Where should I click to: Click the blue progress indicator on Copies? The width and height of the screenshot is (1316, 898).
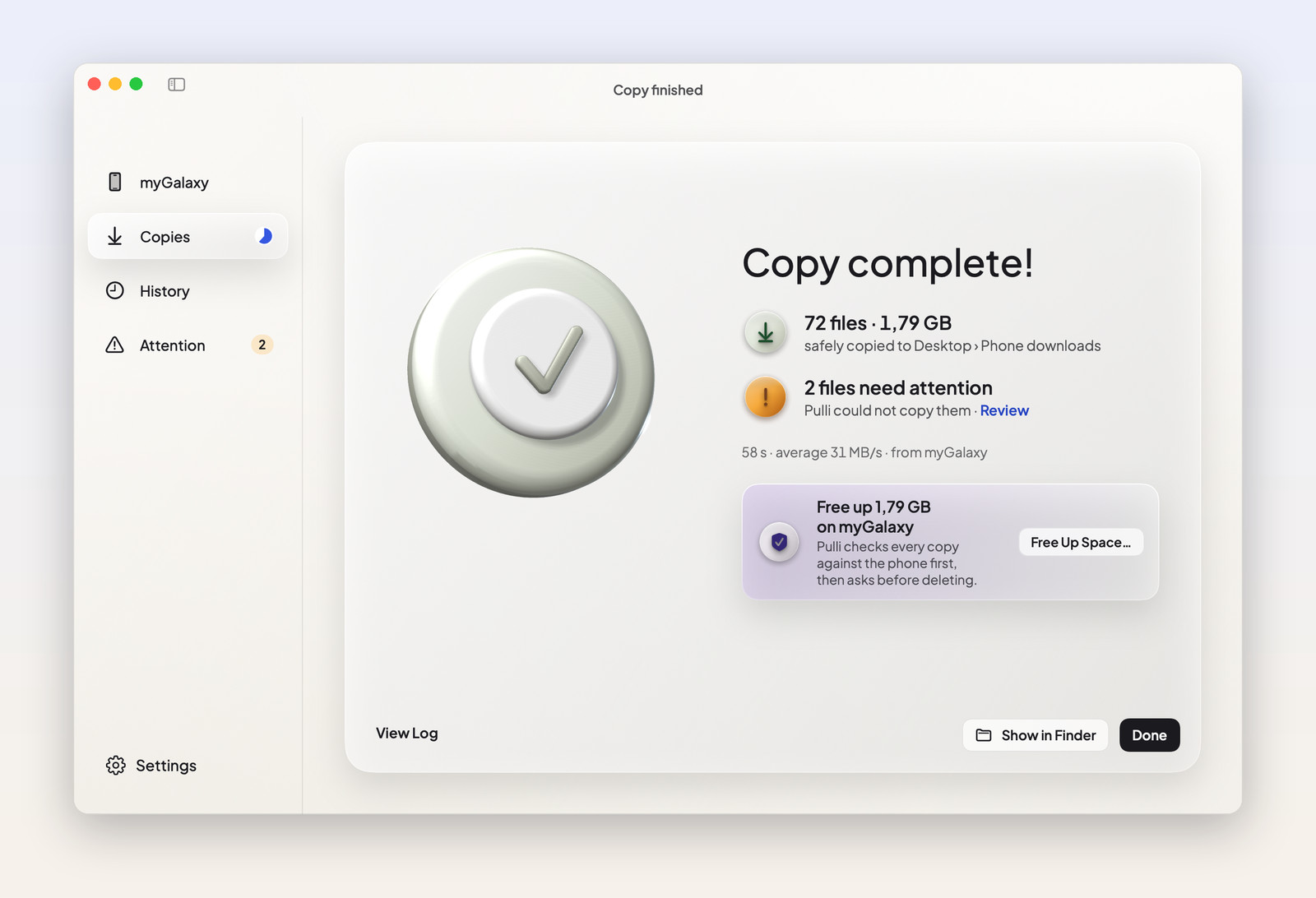[265, 236]
